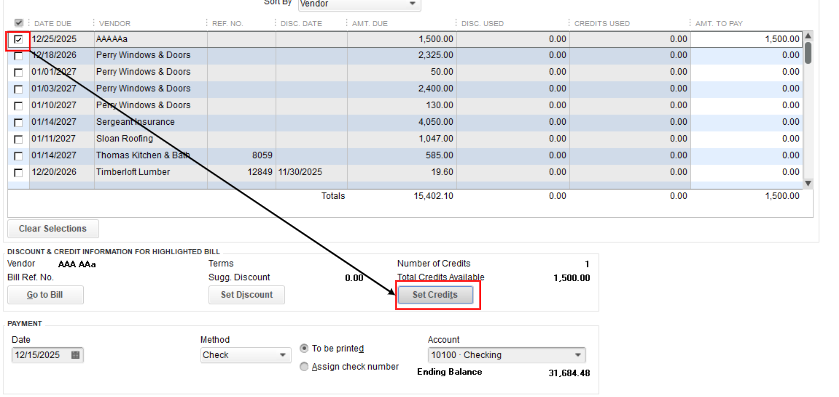Click the REF. NO. column header
The image size is (839, 397).
227,24
